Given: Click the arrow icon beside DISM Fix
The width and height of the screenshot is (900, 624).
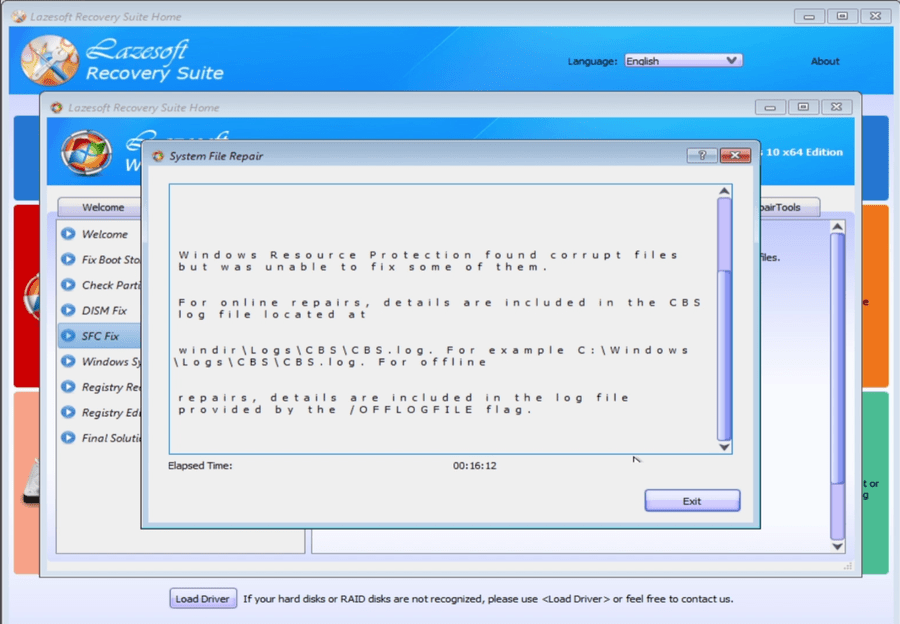Looking at the screenshot, I should (x=68, y=310).
